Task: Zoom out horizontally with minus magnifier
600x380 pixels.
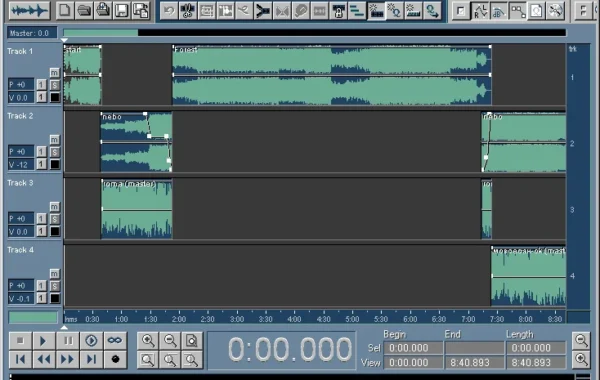Action: tap(170, 340)
